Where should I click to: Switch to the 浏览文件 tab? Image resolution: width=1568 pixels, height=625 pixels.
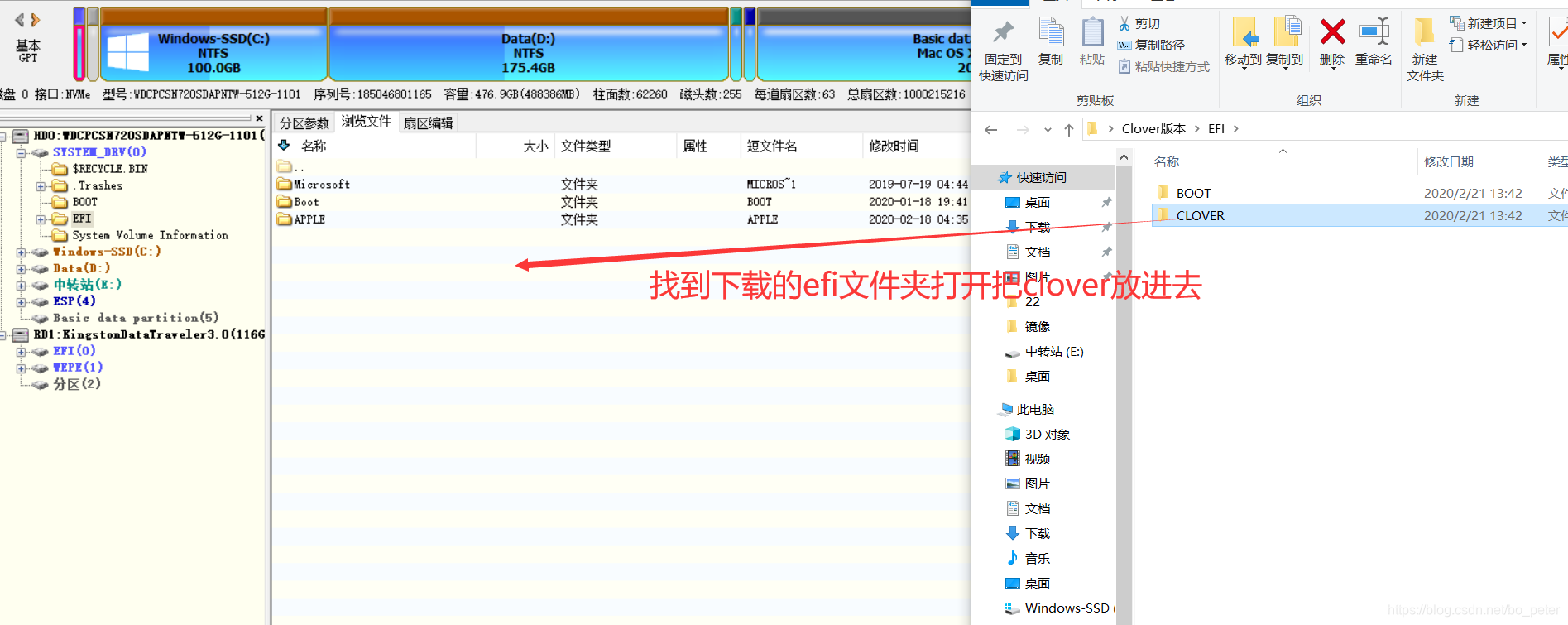tap(367, 122)
